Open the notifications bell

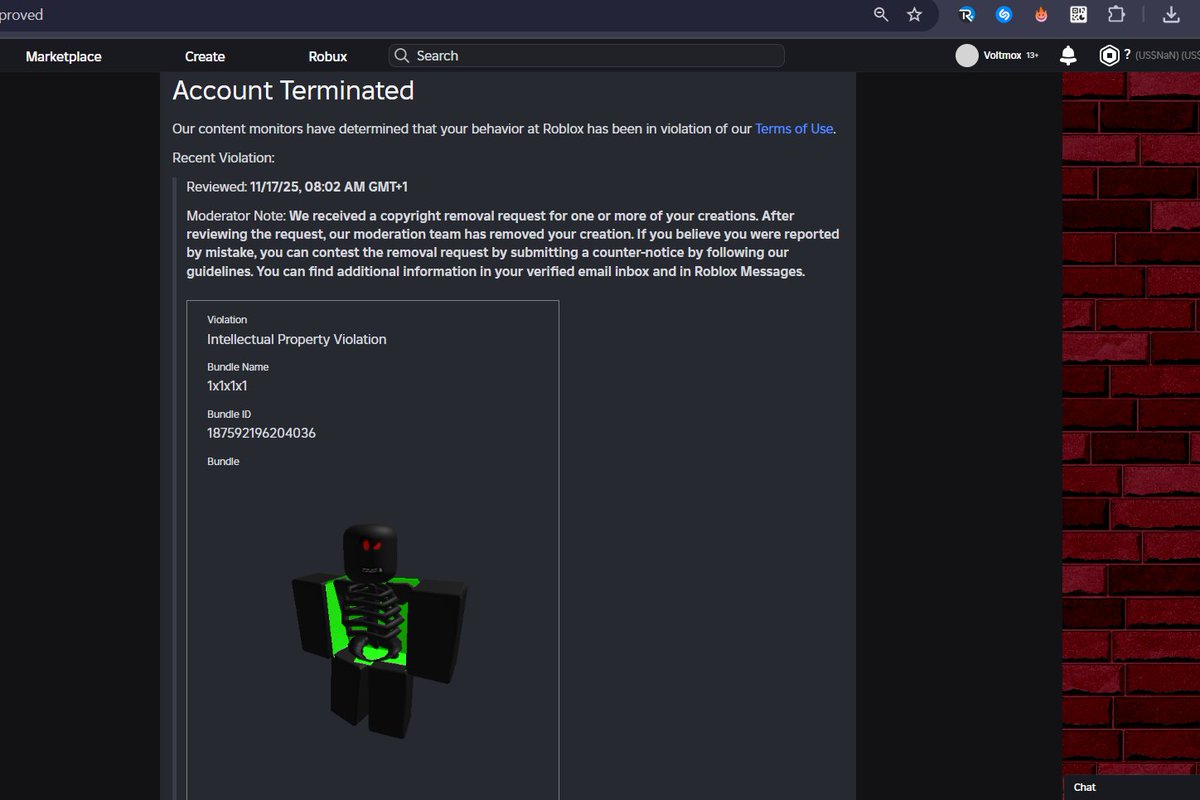pos(1069,55)
